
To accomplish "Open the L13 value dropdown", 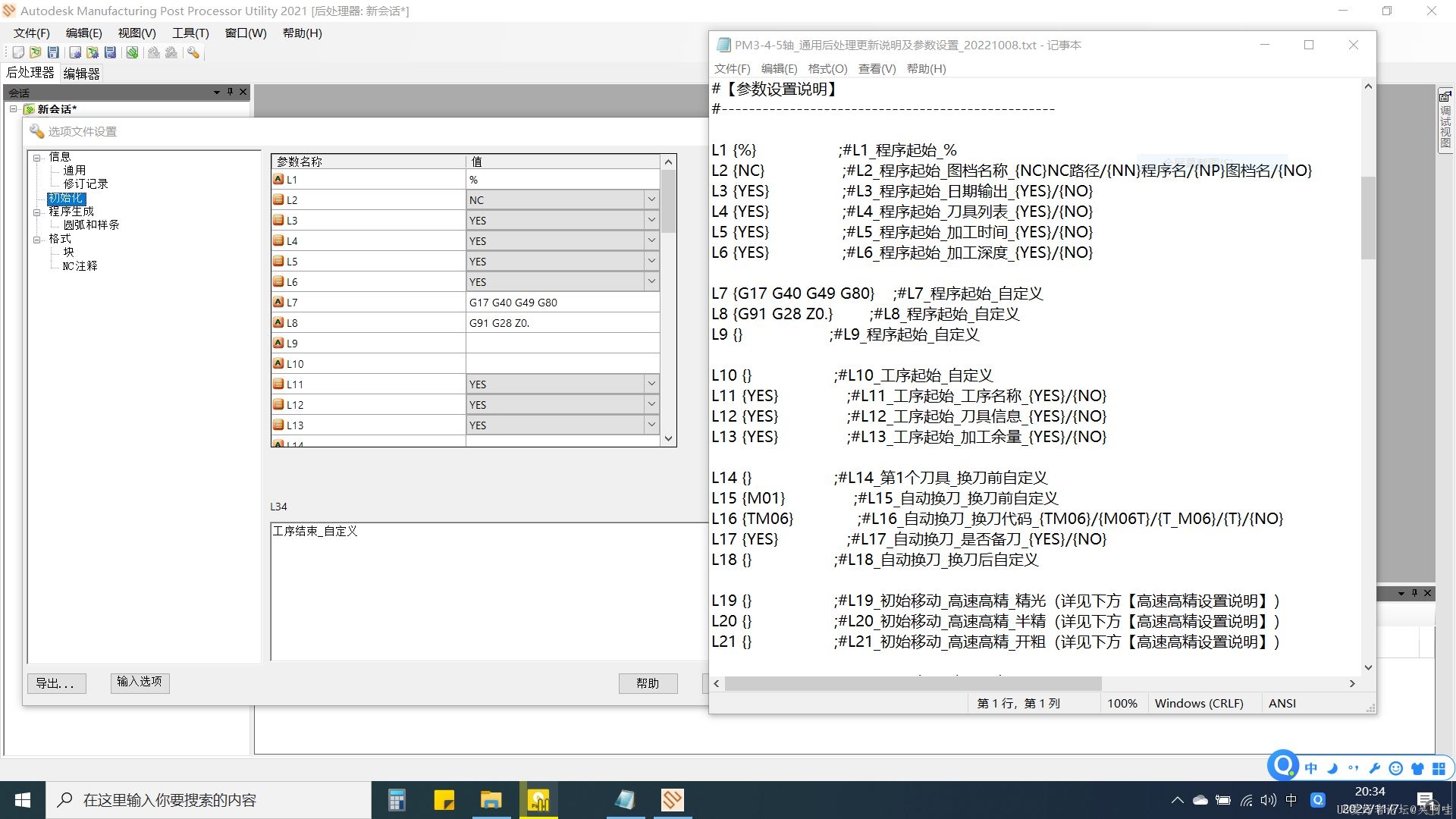I will click(x=651, y=425).
